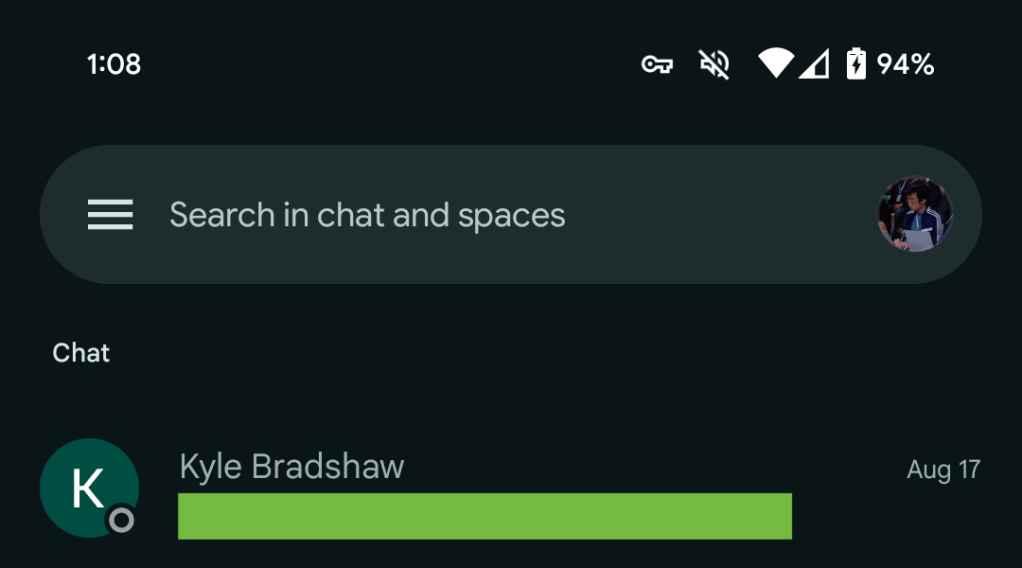Tap the VPN key status icon
This screenshot has height=568, width=1022.
[x=657, y=65]
